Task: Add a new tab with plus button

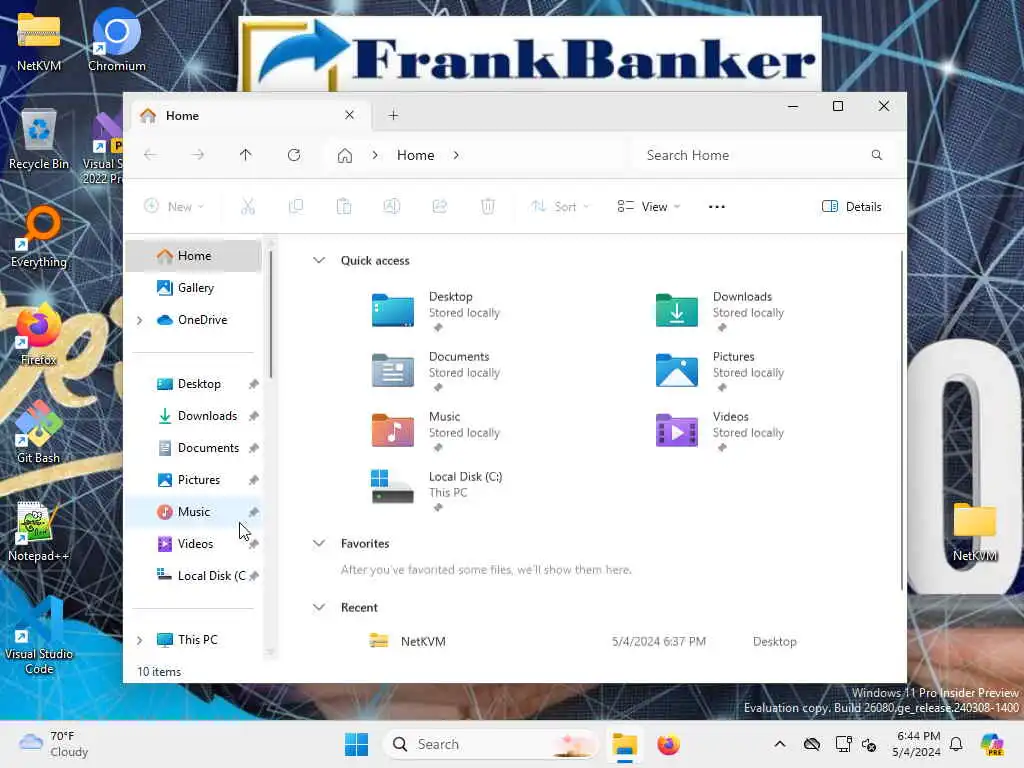Action: [x=393, y=116]
